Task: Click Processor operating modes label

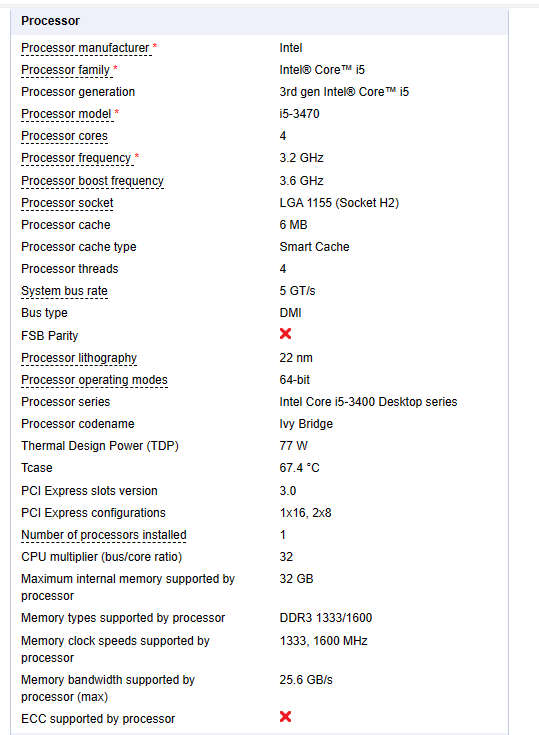Action: click(94, 380)
